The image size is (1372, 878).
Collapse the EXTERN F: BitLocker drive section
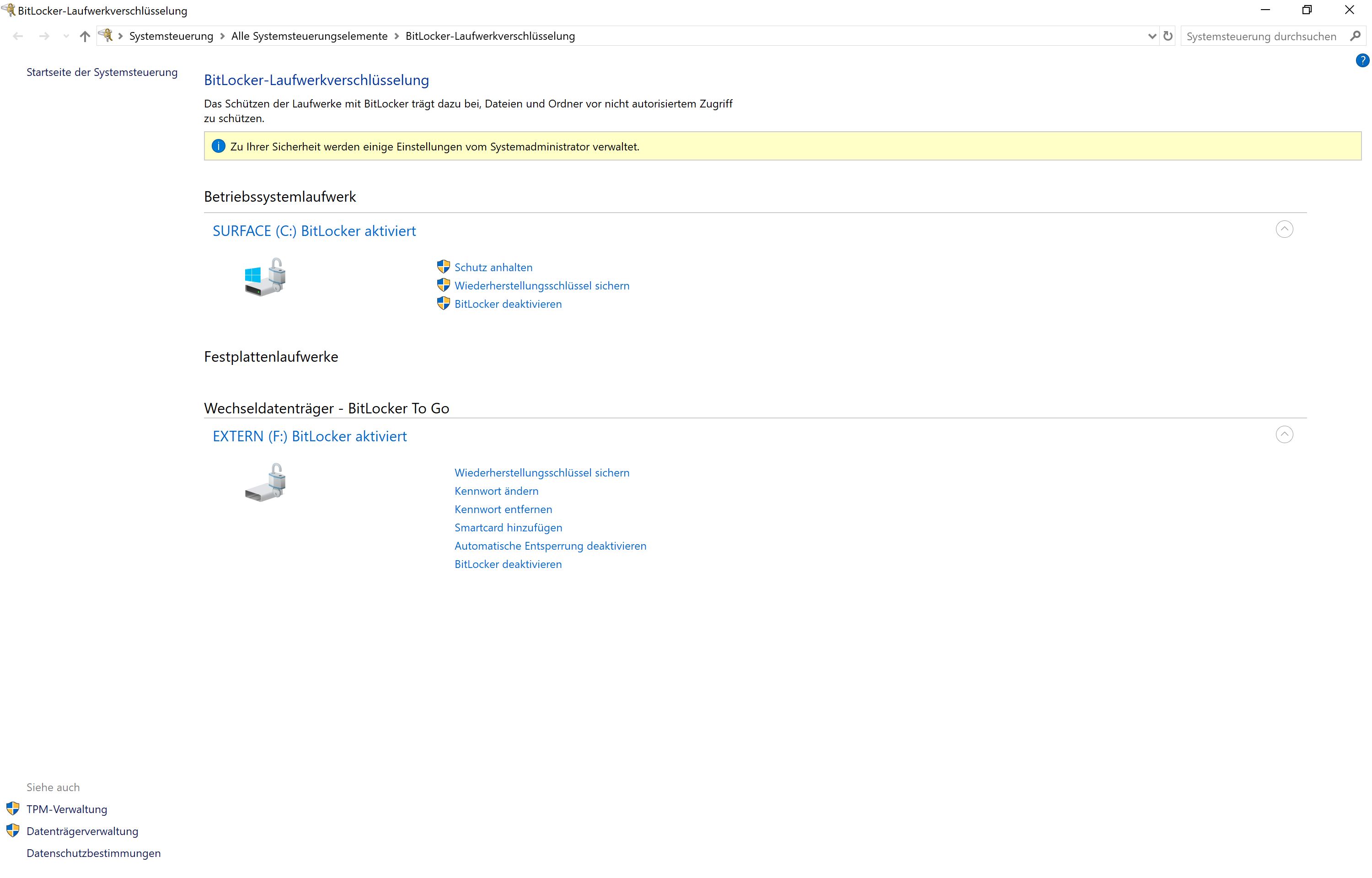[1284, 434]
